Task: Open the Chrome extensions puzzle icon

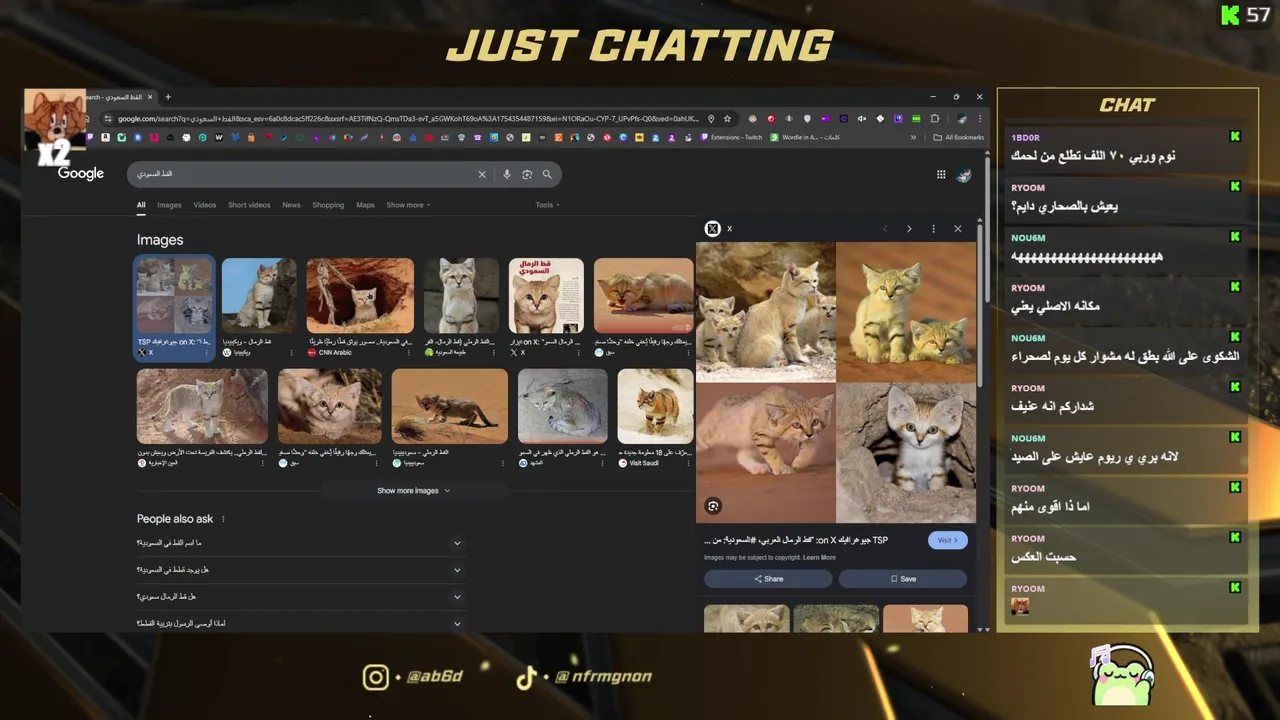Action: 933,118
